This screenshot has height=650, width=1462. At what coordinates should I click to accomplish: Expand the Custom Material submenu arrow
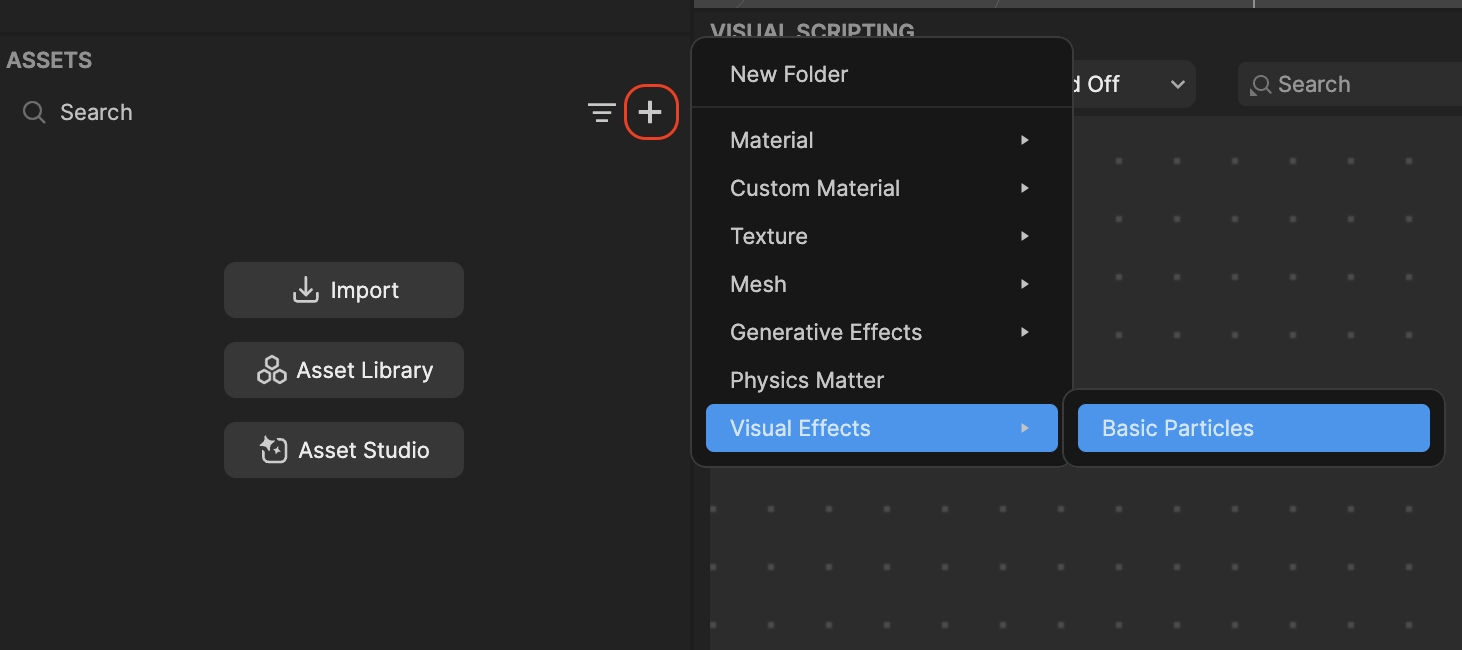click(x=1024, y=188)
